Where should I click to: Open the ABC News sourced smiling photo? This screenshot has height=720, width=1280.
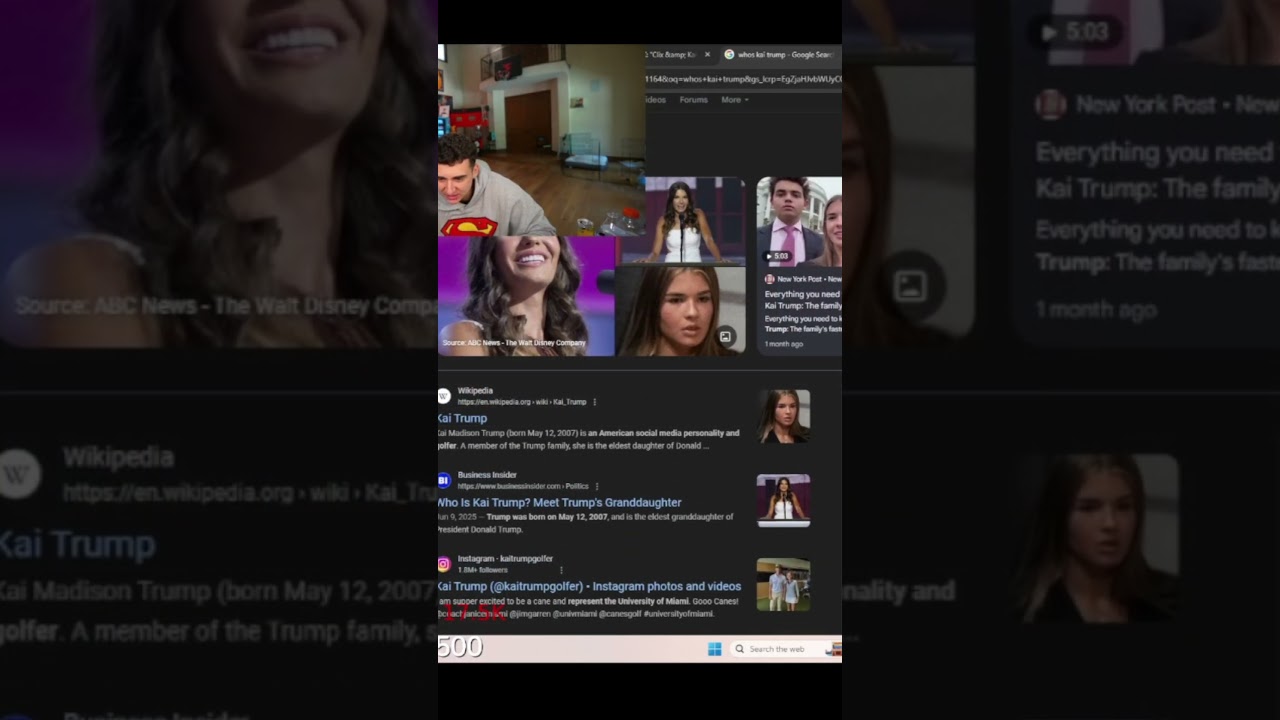pos(526,296)
